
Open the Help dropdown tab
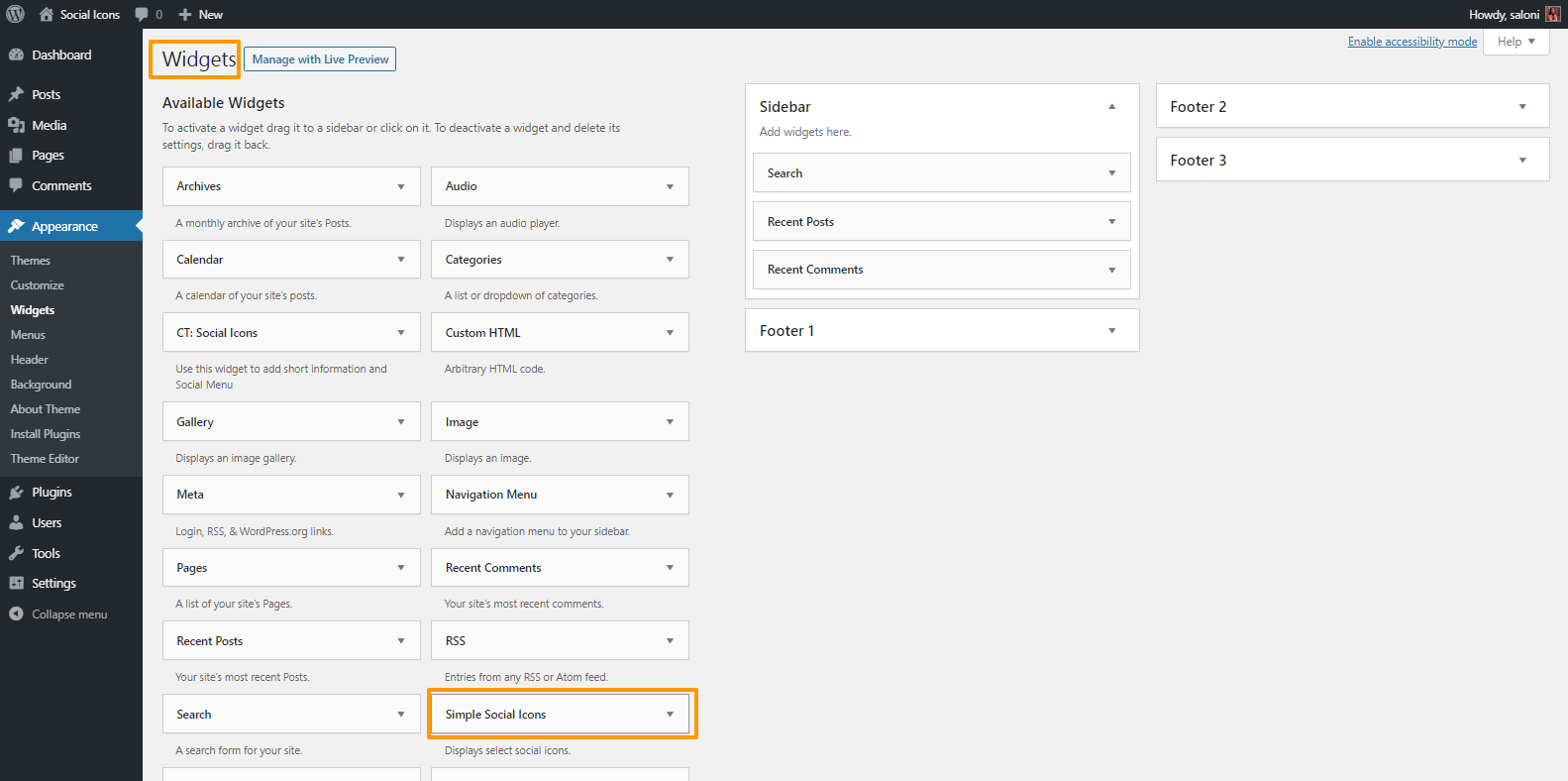pyautogui.click(x=1516, y=42)
